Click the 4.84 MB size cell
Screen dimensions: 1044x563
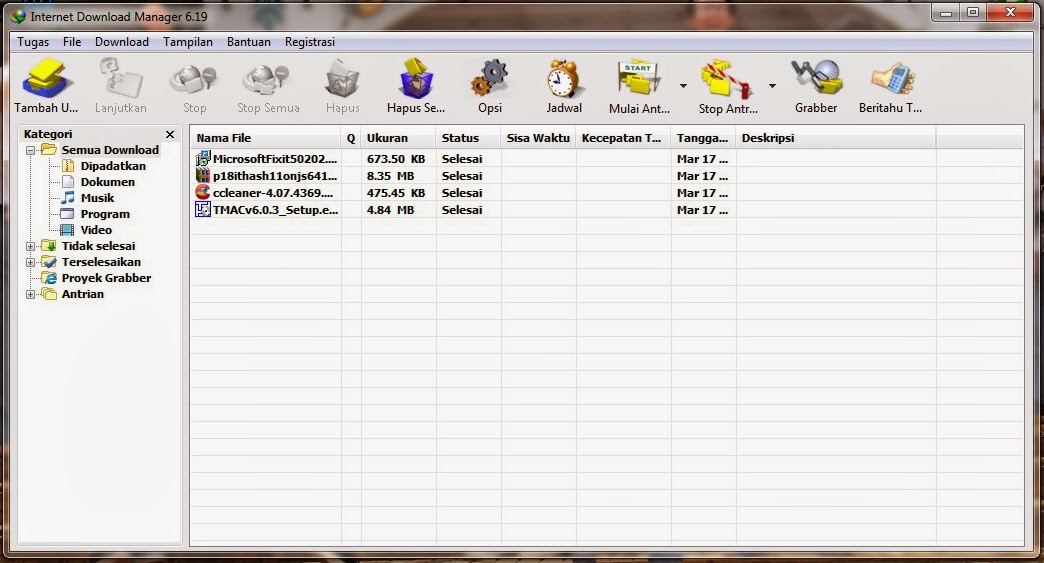(390, 210)
